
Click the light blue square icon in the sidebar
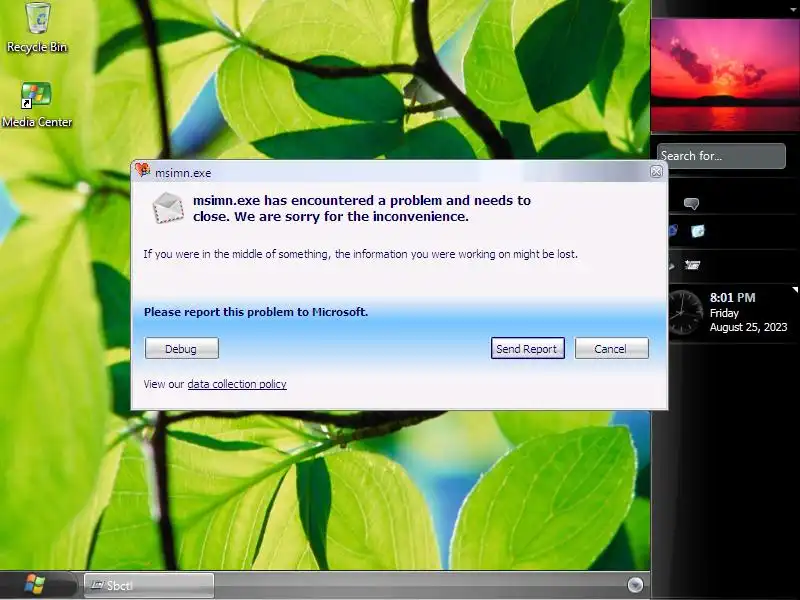697,231
